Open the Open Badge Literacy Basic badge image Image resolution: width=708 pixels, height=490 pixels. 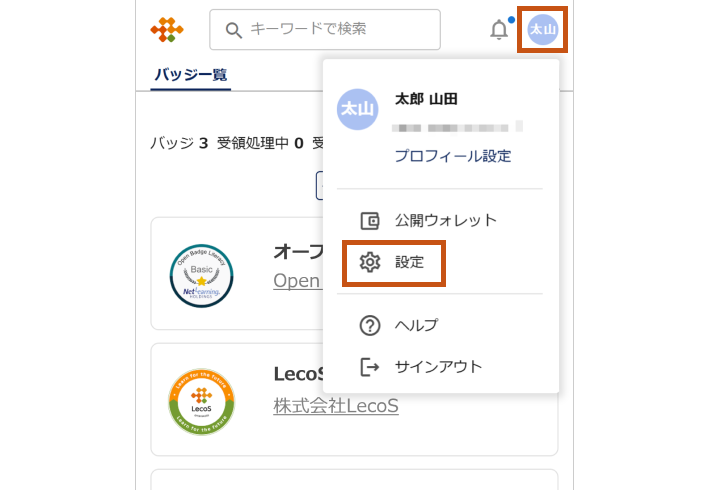click(201, 275)
